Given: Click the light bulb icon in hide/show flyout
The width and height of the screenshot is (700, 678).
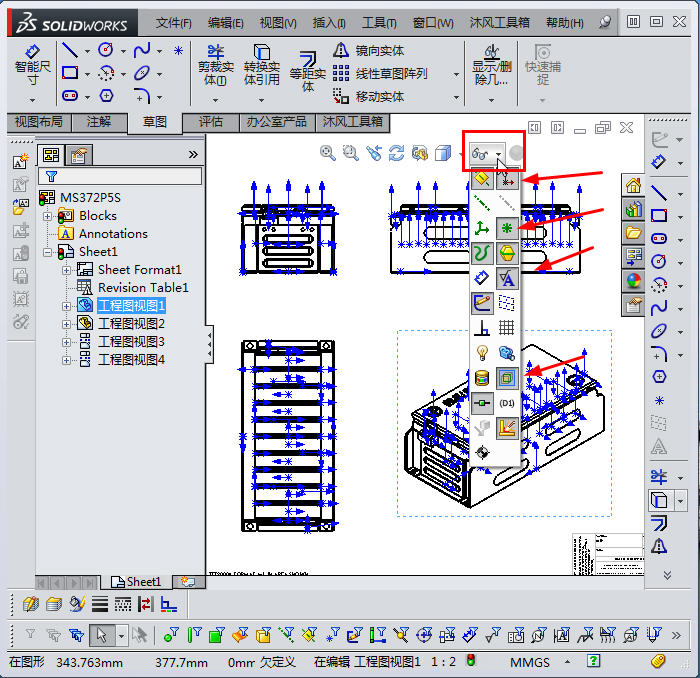Looking at the screenshot, I should tap(482, 353).
